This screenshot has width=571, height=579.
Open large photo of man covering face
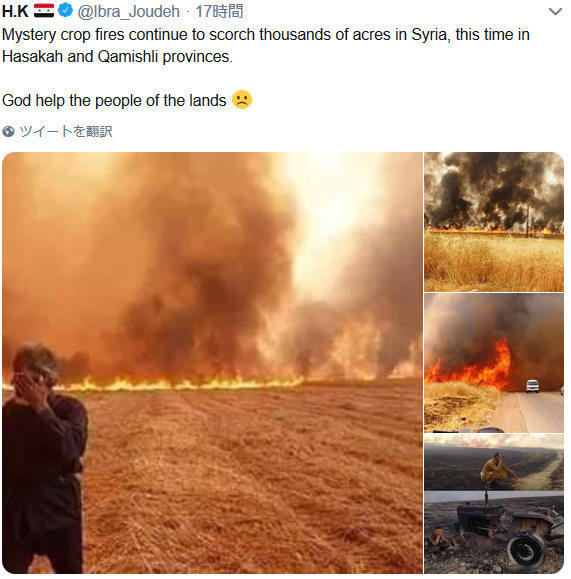click(x=212, y=363)
